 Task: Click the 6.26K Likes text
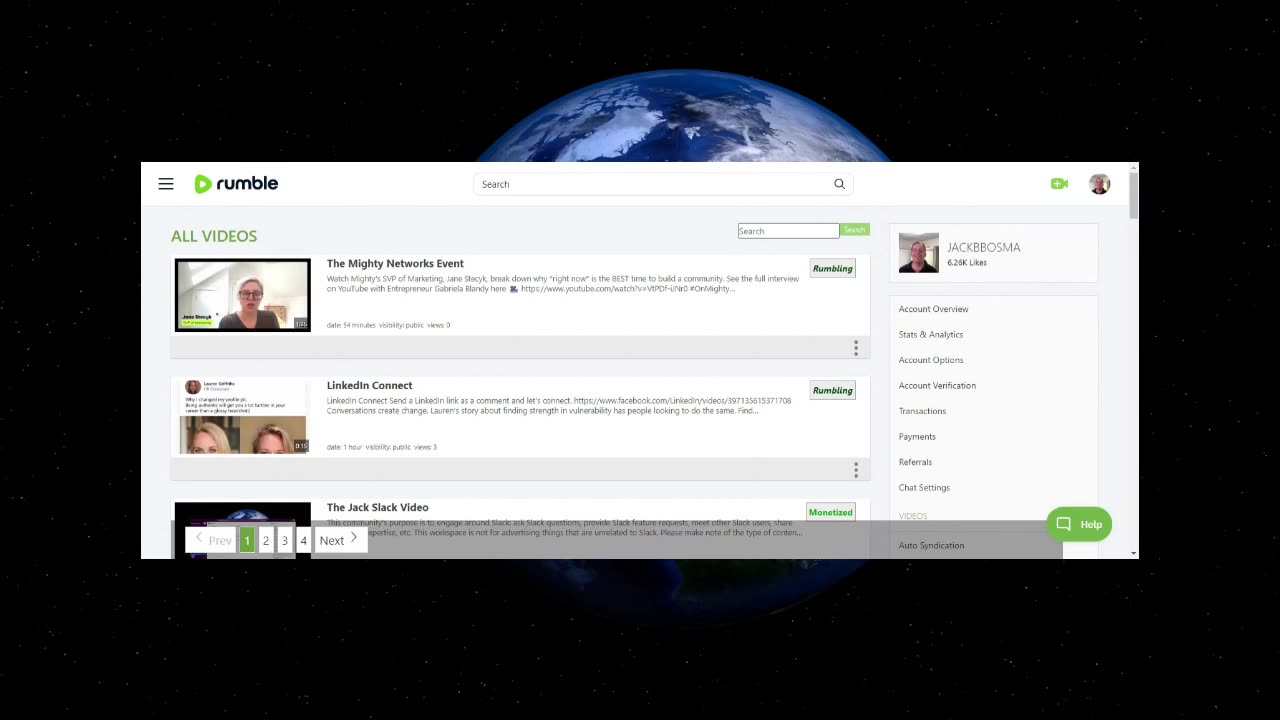pos(967,263)
